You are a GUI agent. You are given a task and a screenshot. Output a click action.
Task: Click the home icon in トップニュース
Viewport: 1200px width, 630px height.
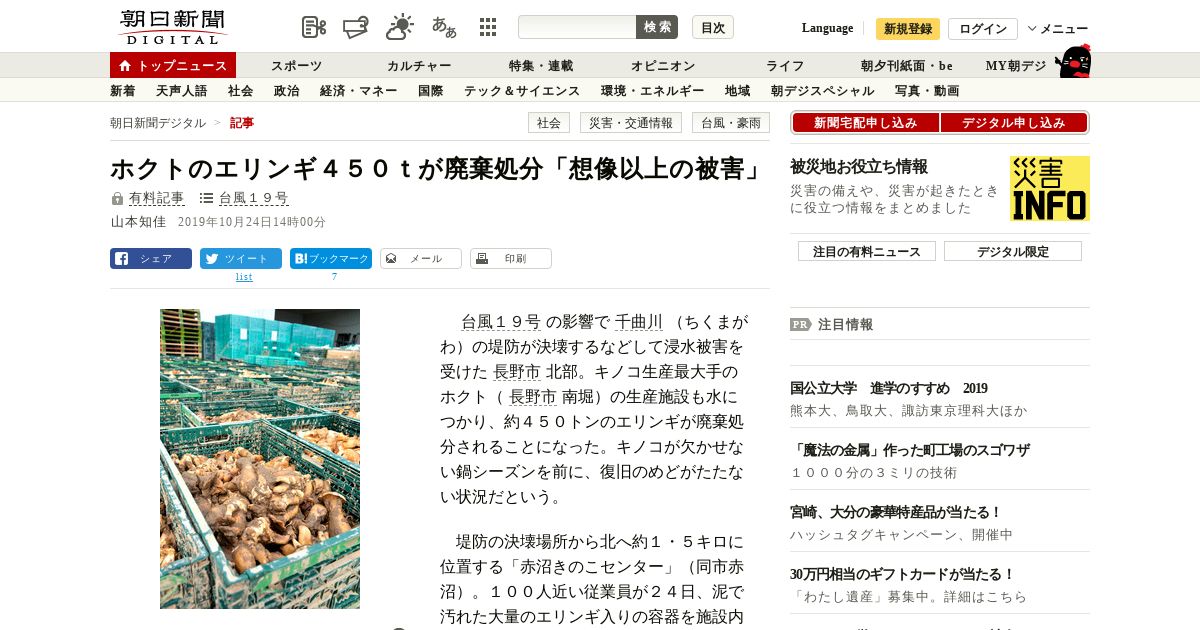pyautogui.click(x=125, y=66)
